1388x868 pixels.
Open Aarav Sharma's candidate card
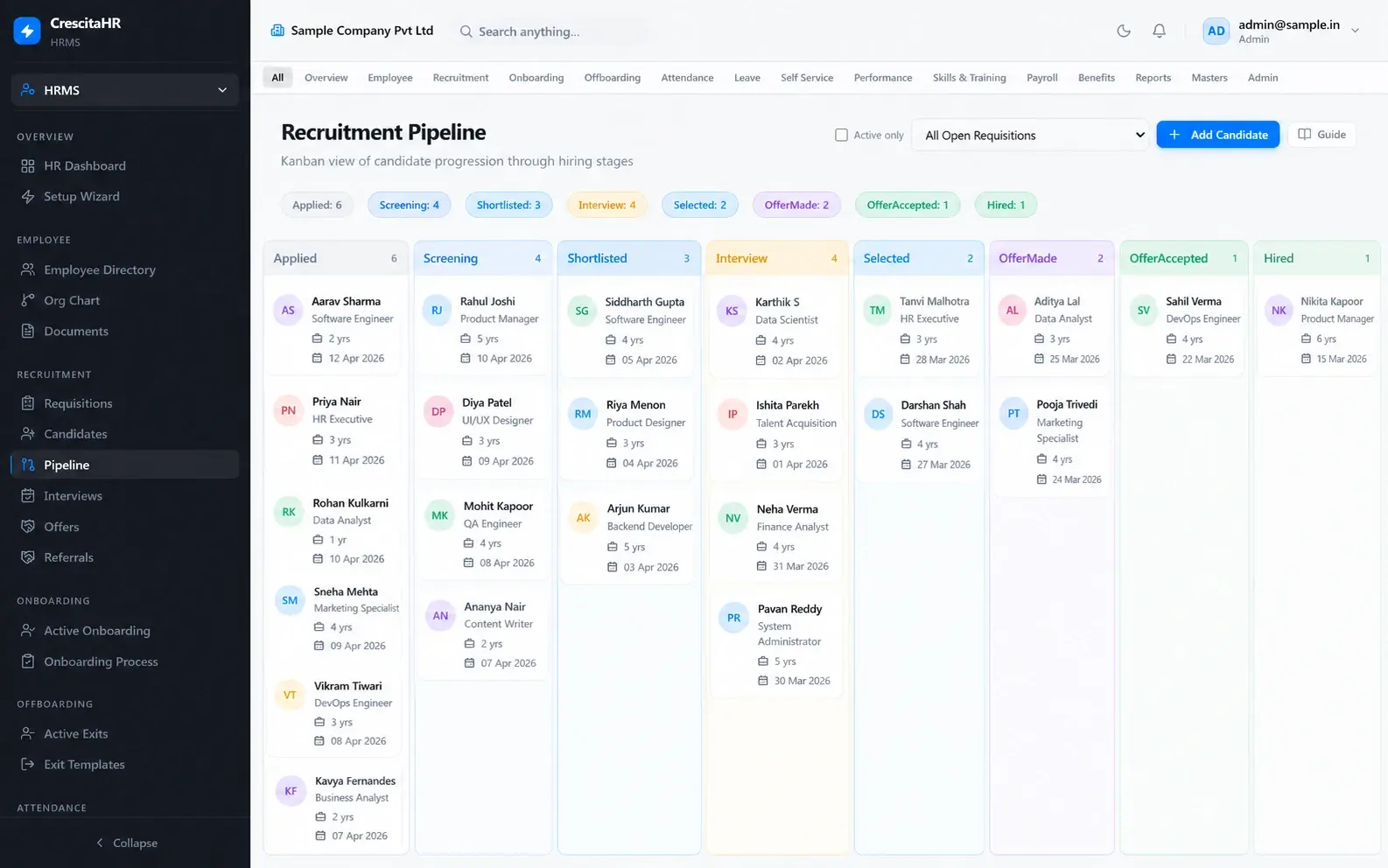click(336, 330)
